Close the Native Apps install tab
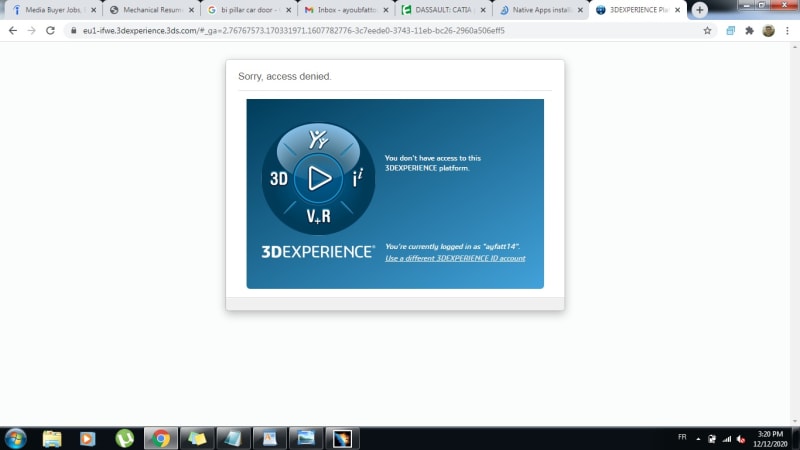Image resolution: width=800 pixels, height=450 pixels. pyautogui.click(x=580, y=10)
